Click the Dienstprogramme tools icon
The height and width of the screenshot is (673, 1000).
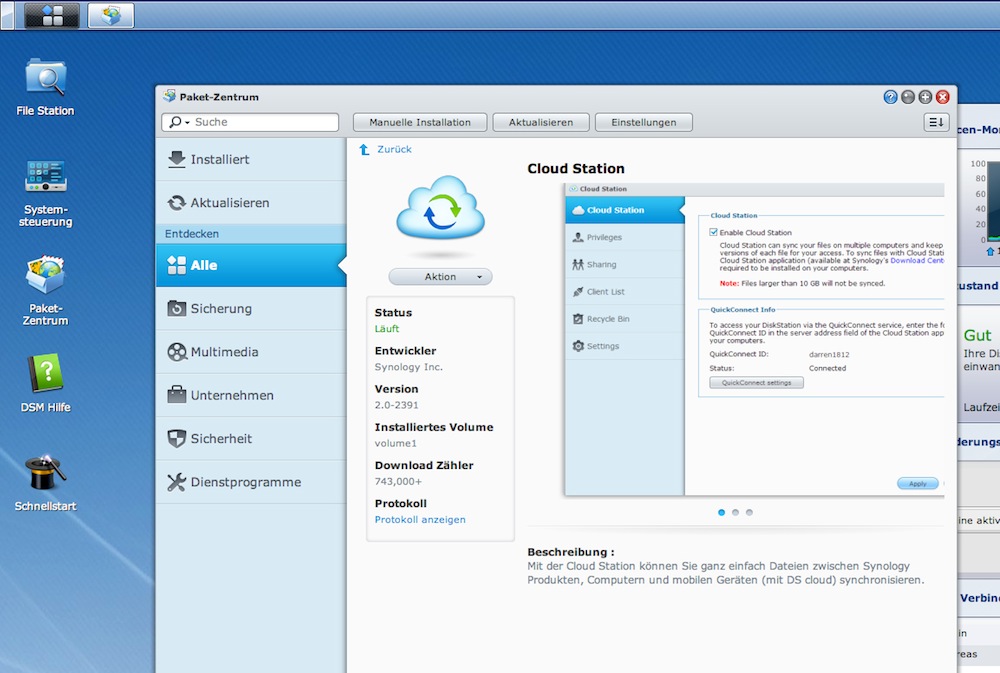pyautogui.click(x=177, y=482)
